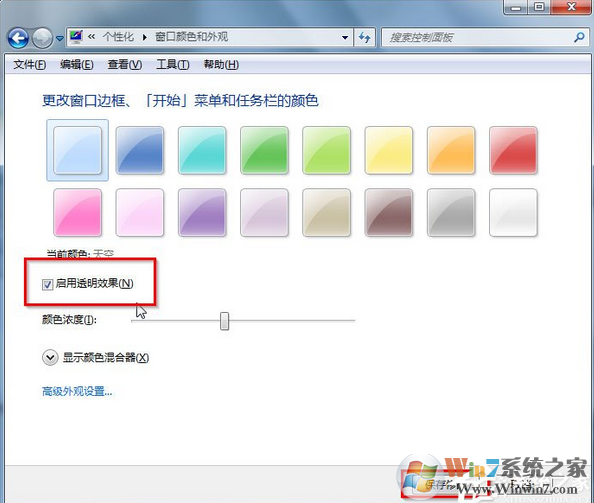Select the brown chocolate color swatch
The image size is (594, 503).
[389, 212]
